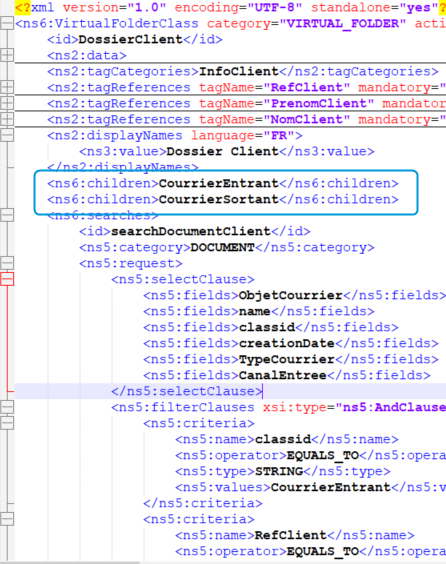
Task: Click the ObjetCourrier field line
Action: click(x=294, y=295)
